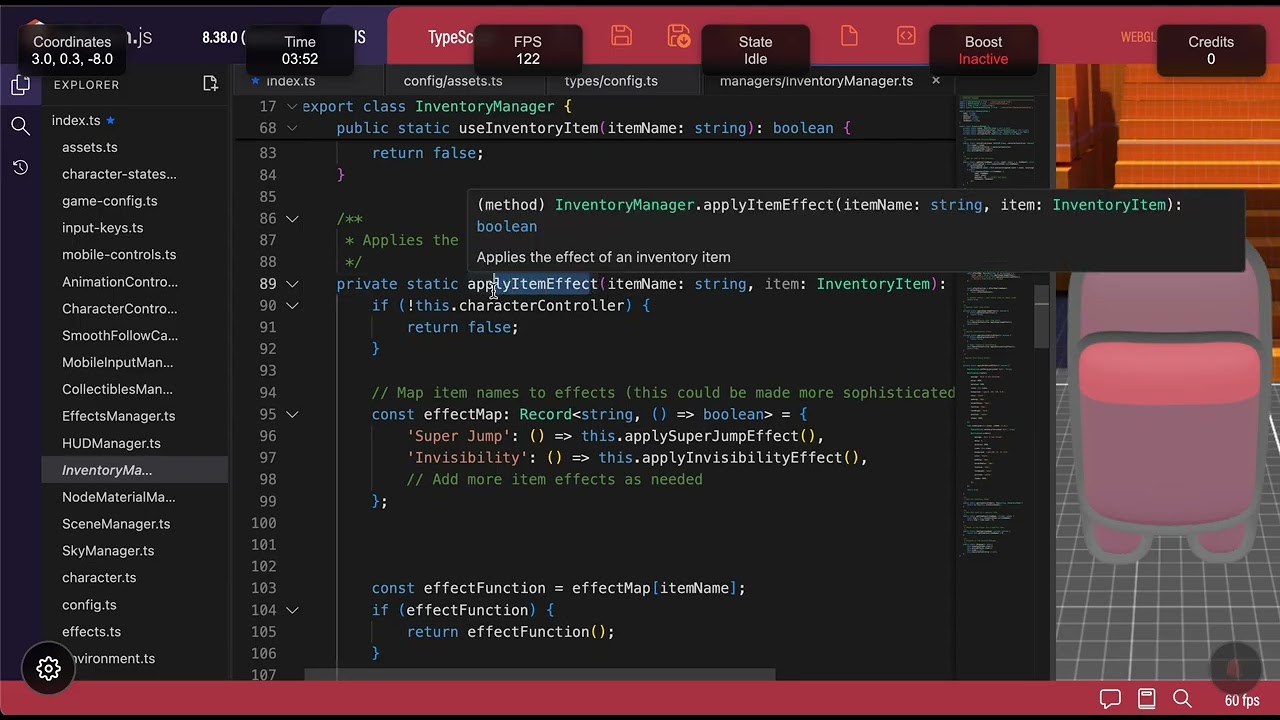Click the useInventoryItem method name on line 68
Screen dimensions: 1280x720
(x=528, y=128)
